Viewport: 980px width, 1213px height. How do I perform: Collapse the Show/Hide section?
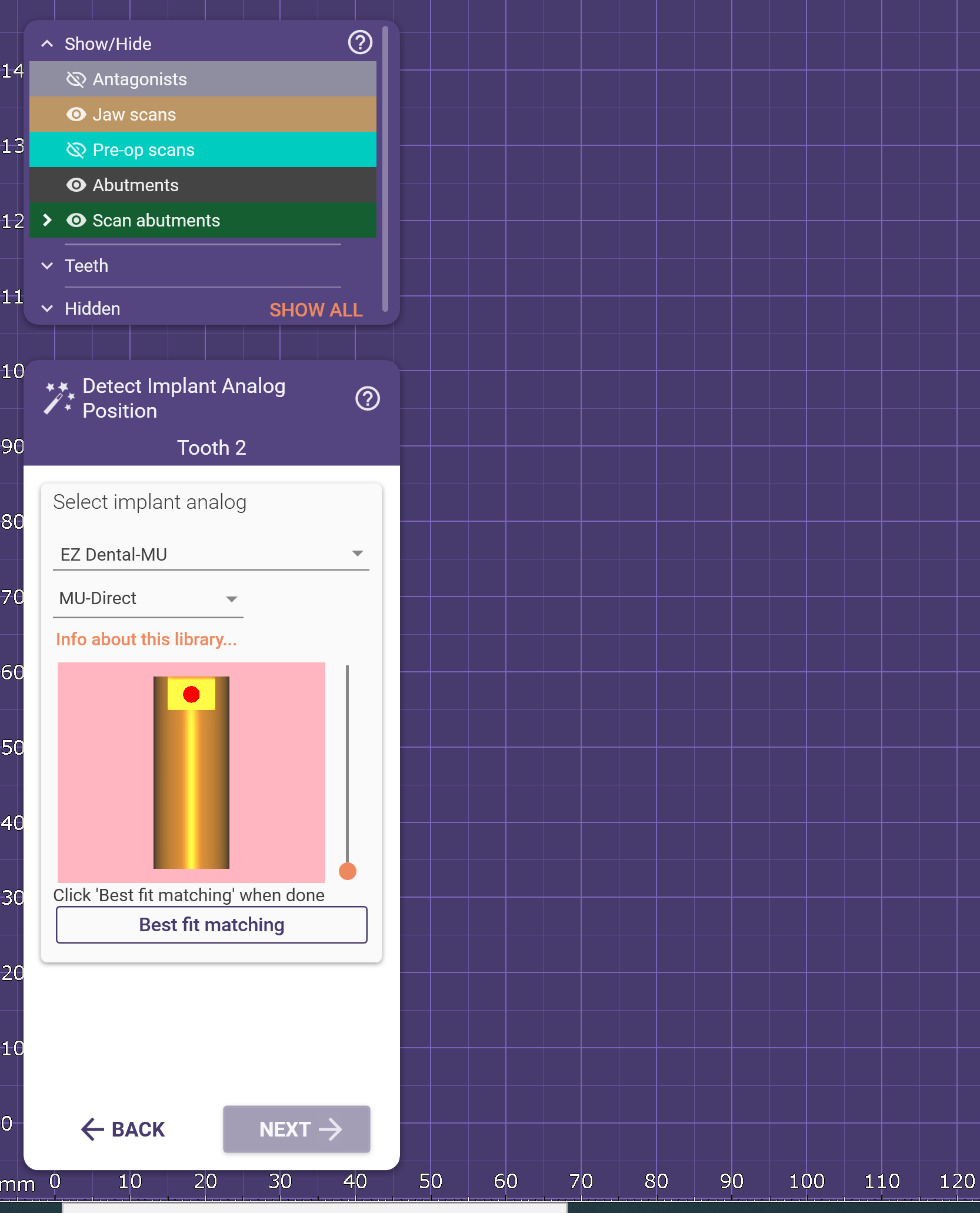coord(48,44)
